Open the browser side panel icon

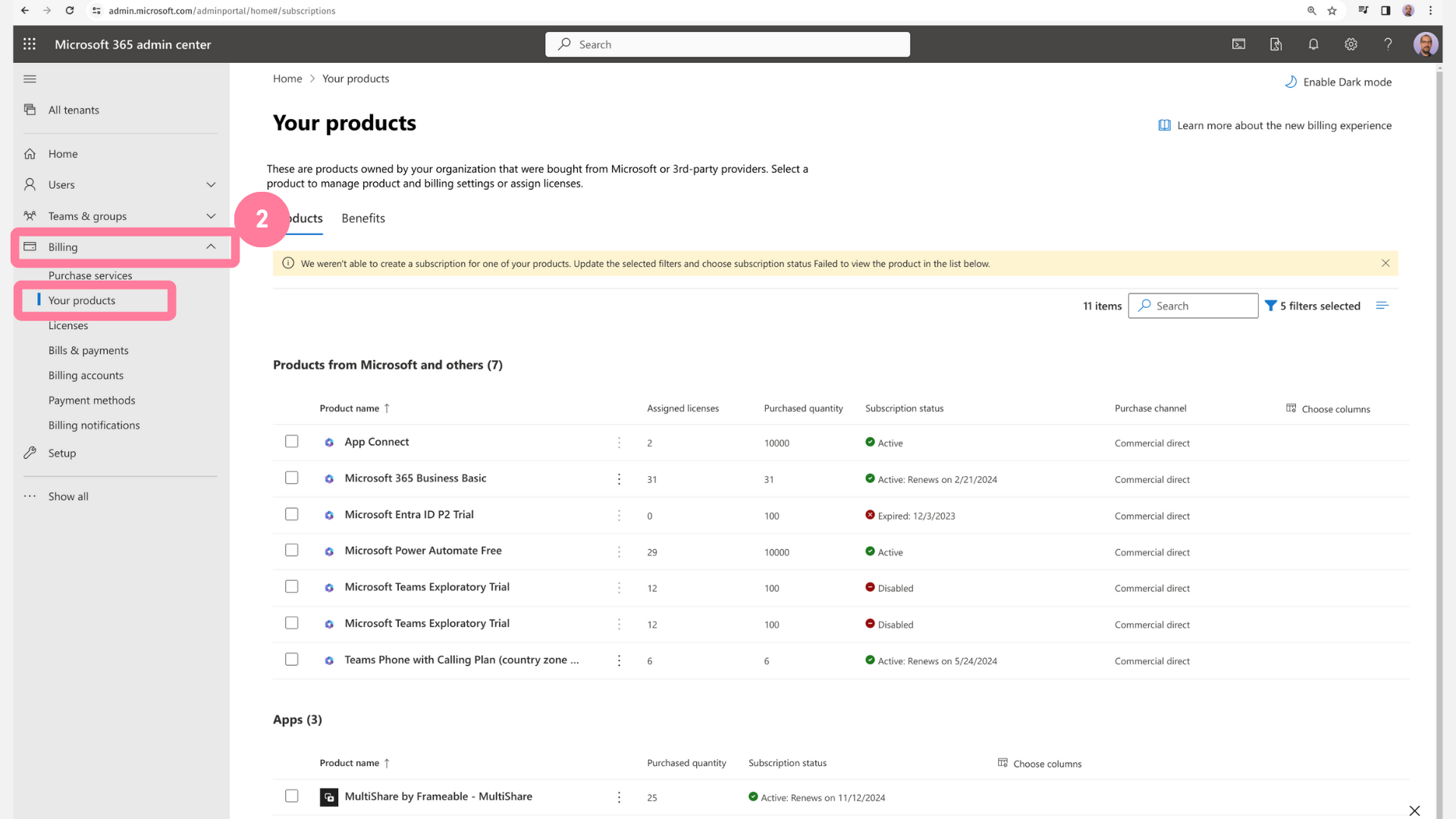[1385, 11]
